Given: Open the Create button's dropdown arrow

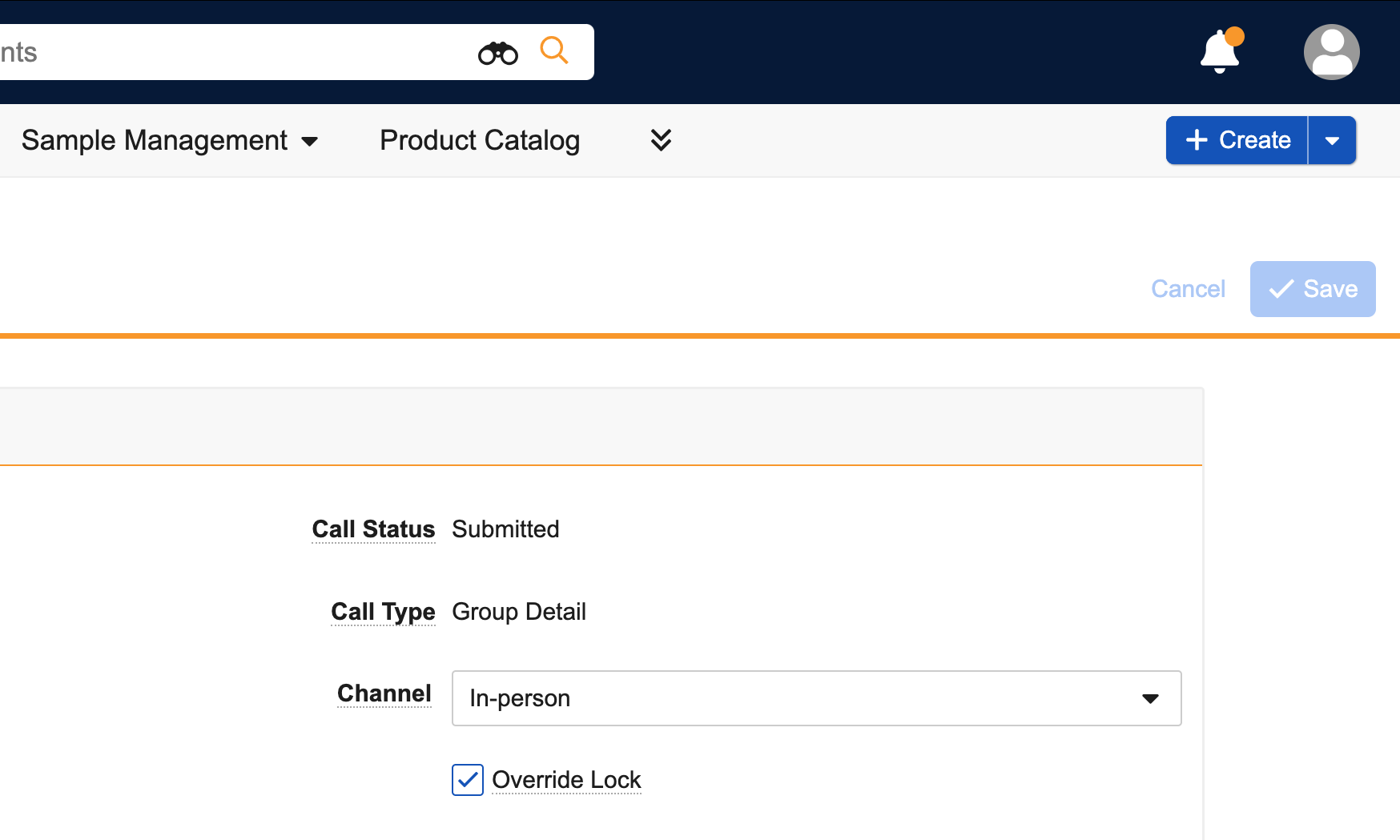Looking at the screenshot, I should [x=1332, y=141].
